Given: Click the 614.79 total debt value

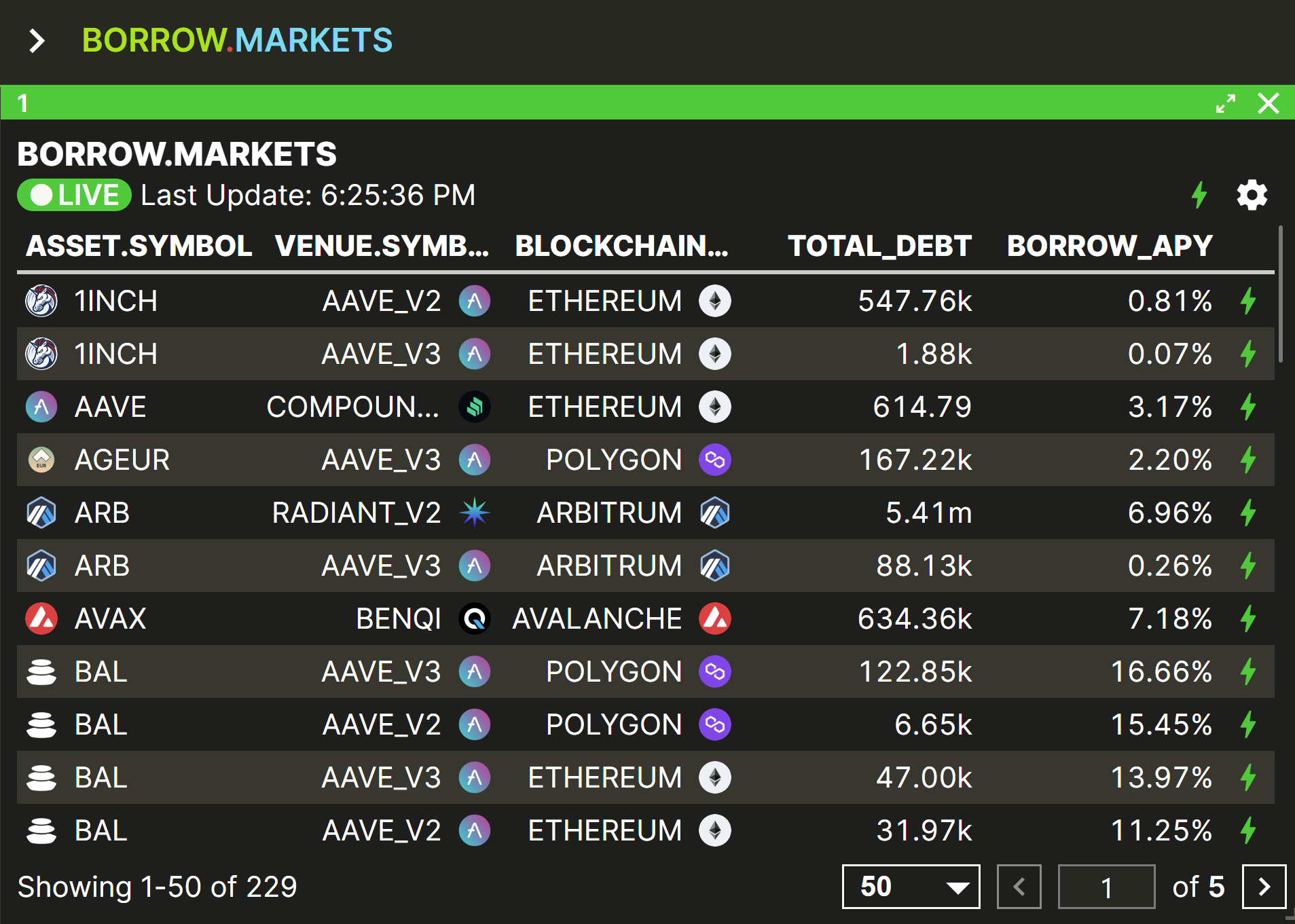Looking at the screenshot, I should click(x=922, y=407).
